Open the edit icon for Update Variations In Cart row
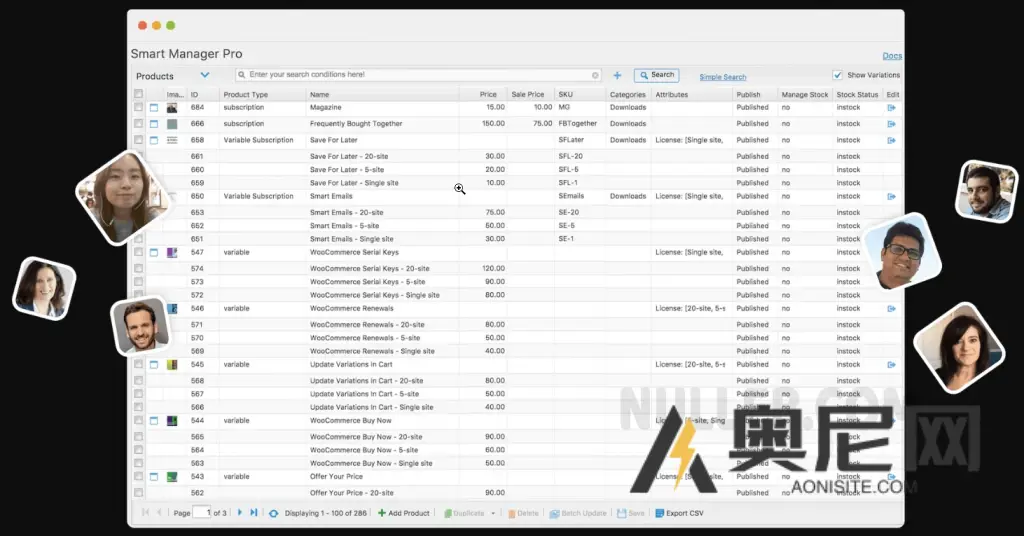 pyautogui.click(x=891, y=365)
